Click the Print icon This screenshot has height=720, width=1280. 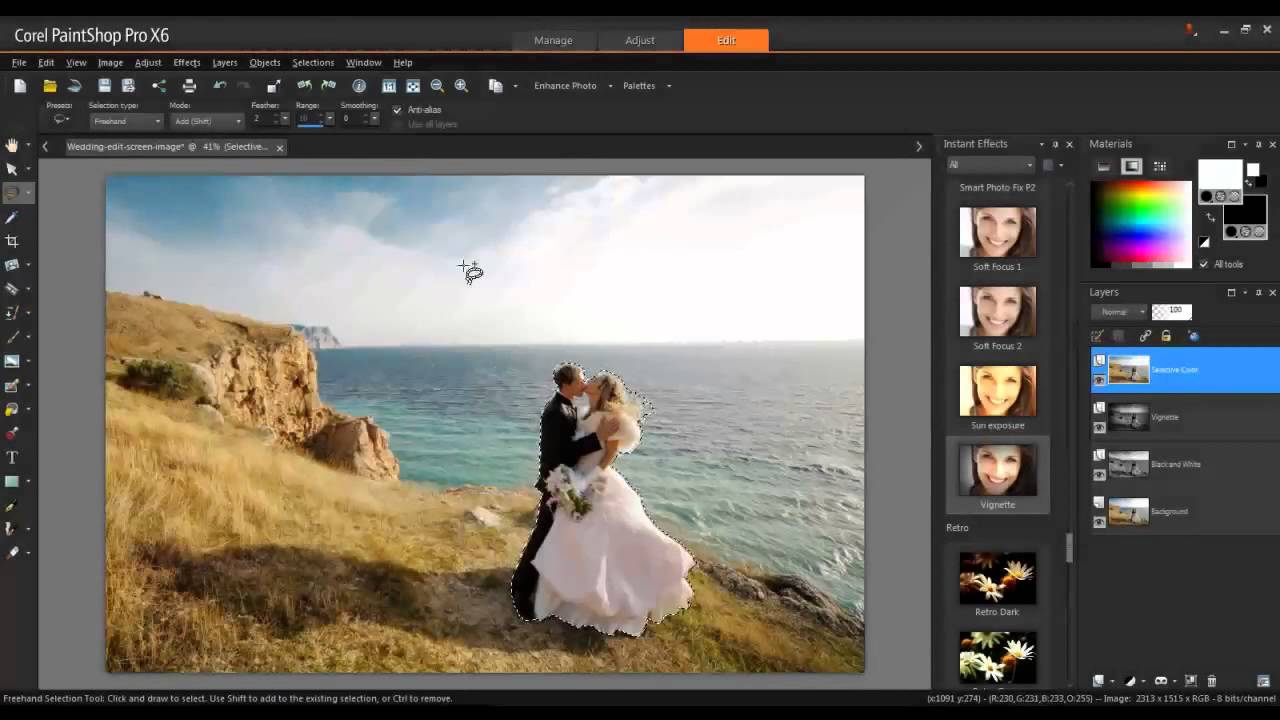tap(189, 86)
